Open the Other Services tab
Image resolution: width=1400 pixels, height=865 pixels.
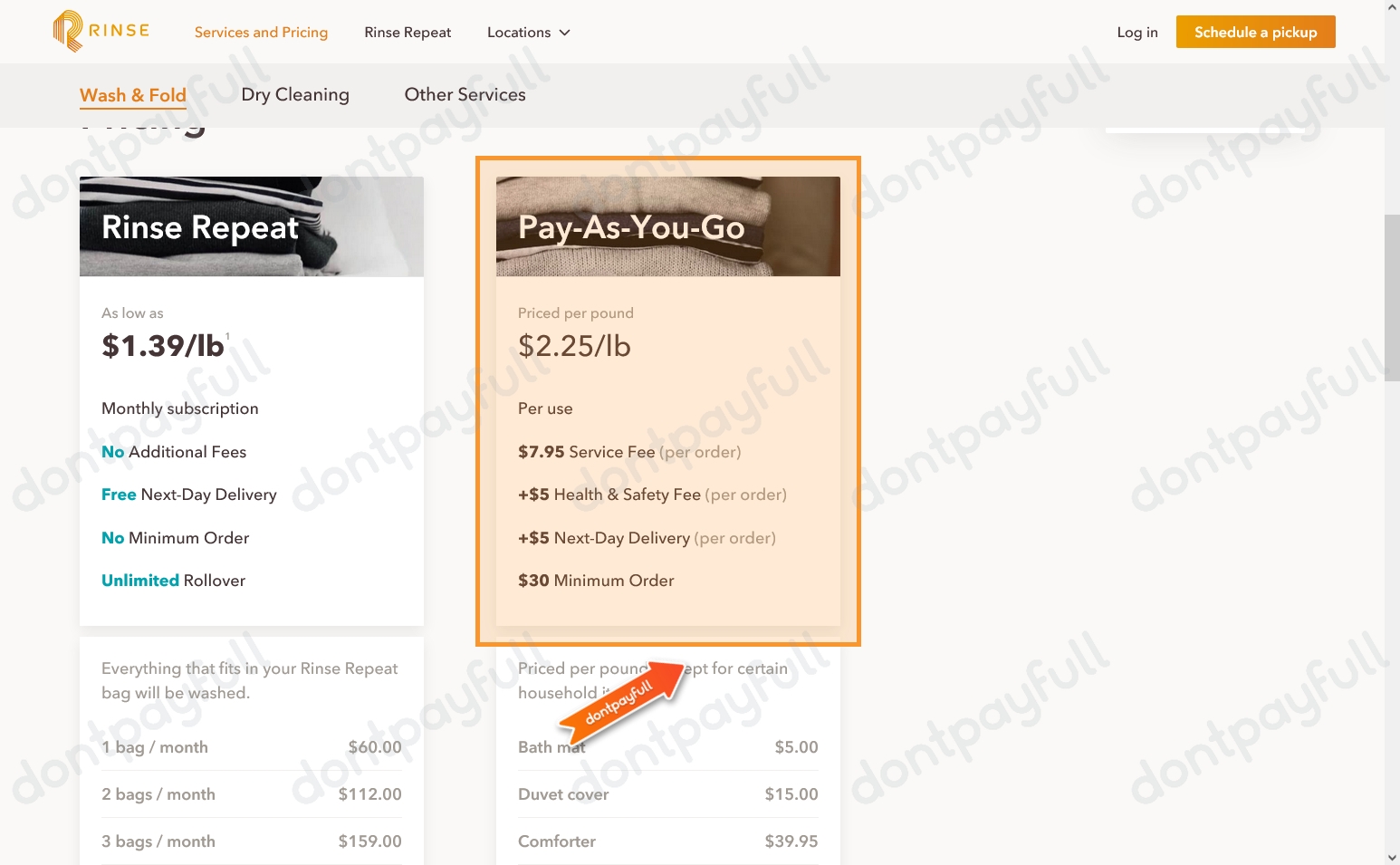click(465, 95)
